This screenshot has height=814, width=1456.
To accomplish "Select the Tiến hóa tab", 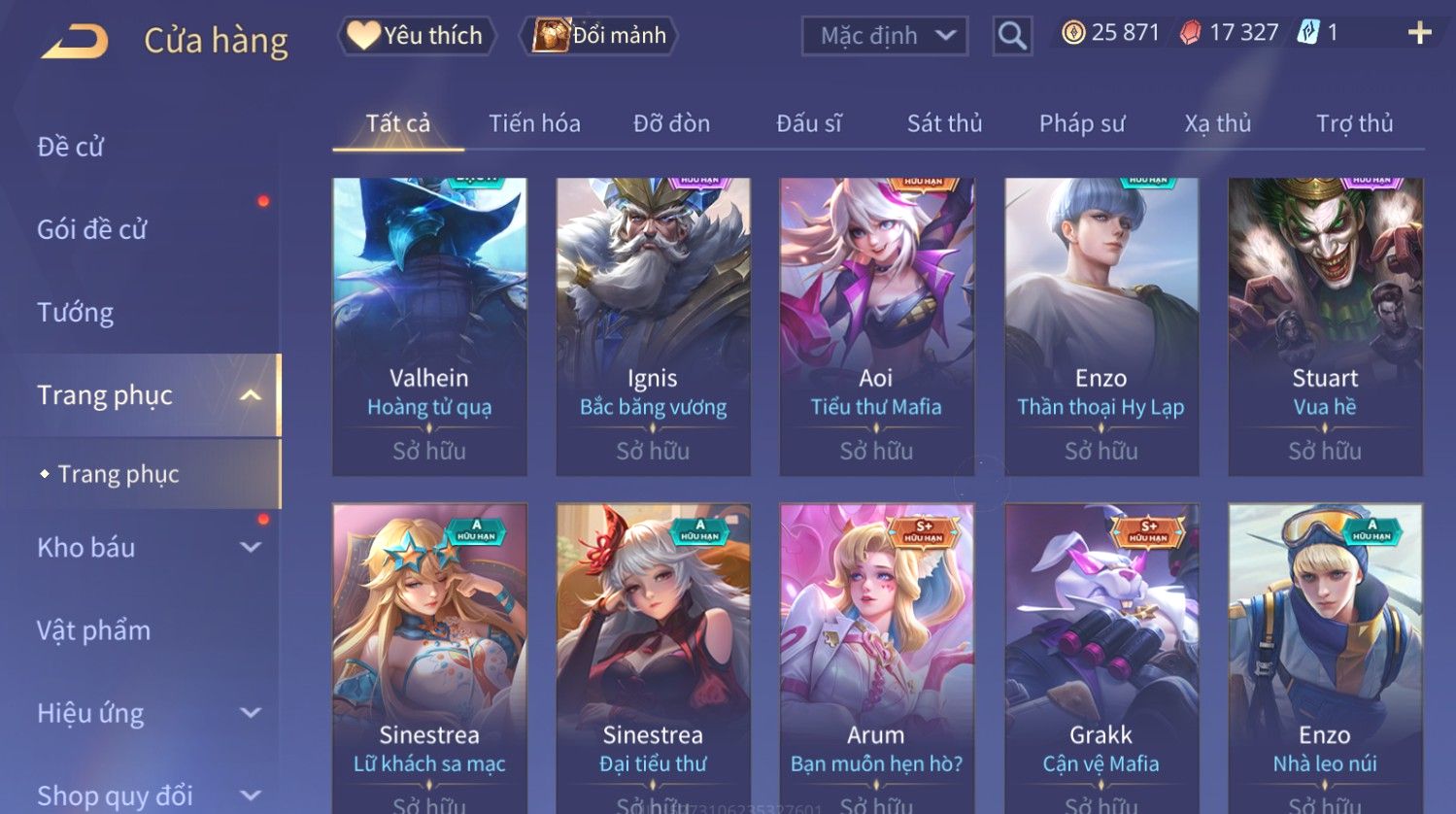I will click(534, 123).
